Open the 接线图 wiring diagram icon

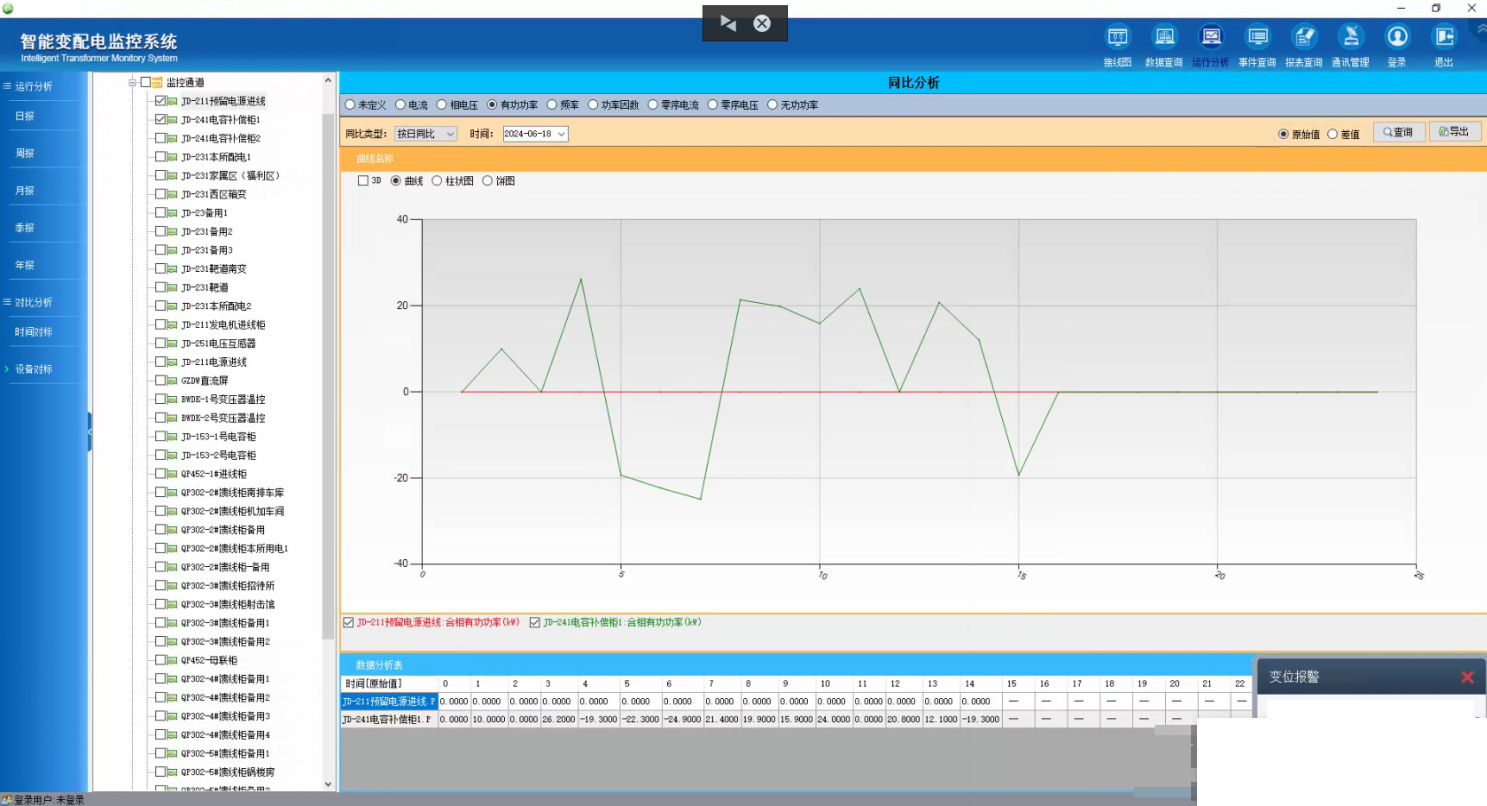tap(1117, 38)
